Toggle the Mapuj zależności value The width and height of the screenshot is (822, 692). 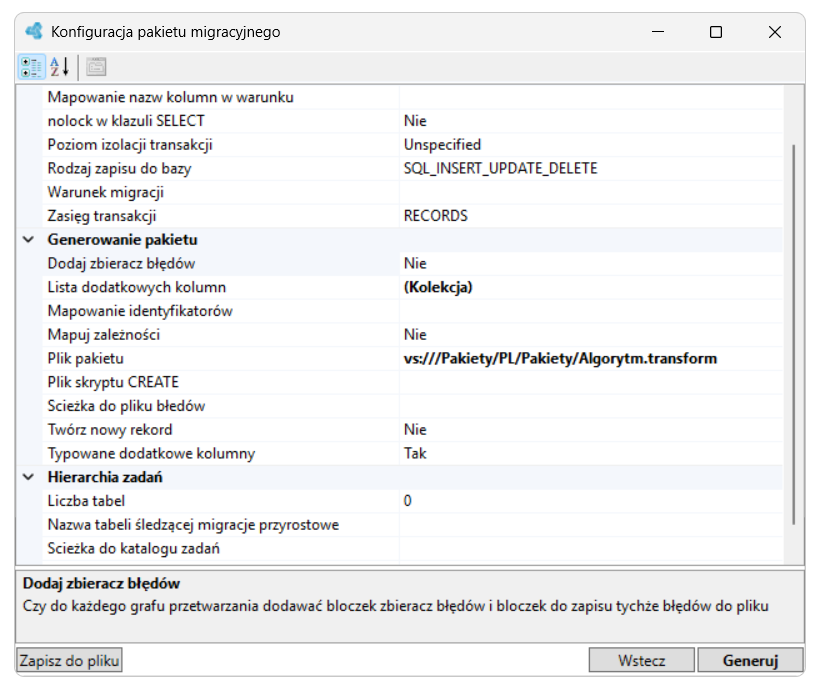591,334
